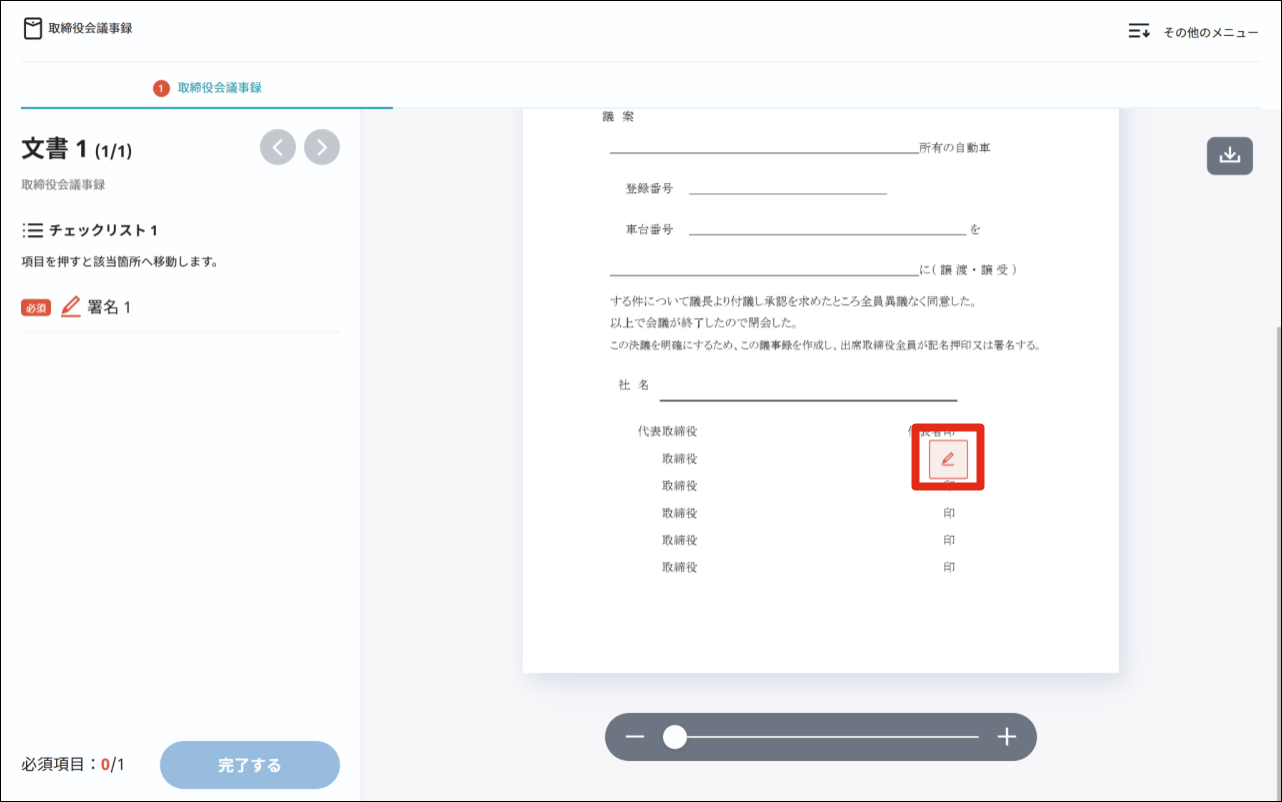Click the 文書 1 heading

point(76,150)
